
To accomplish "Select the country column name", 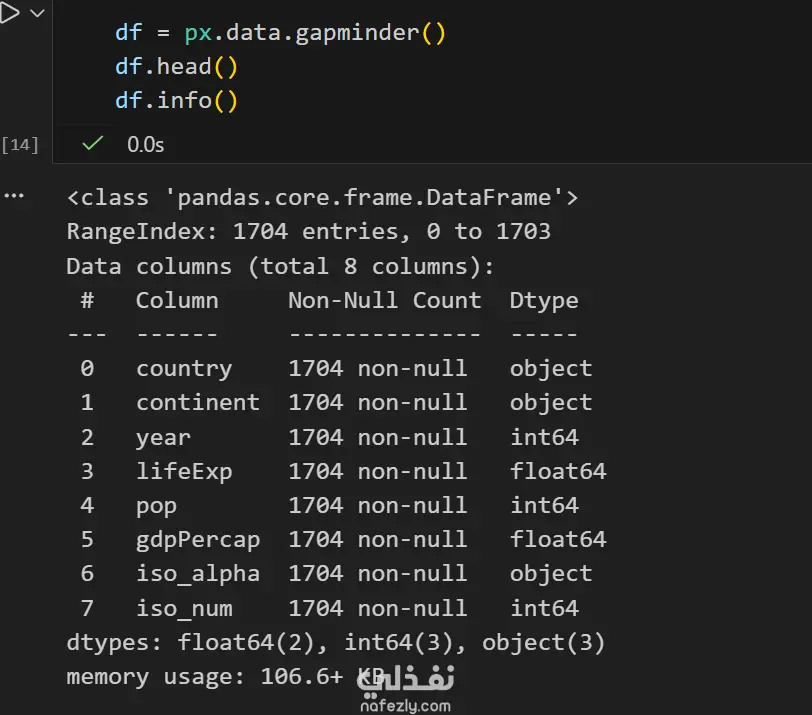I will click(184, 368).
